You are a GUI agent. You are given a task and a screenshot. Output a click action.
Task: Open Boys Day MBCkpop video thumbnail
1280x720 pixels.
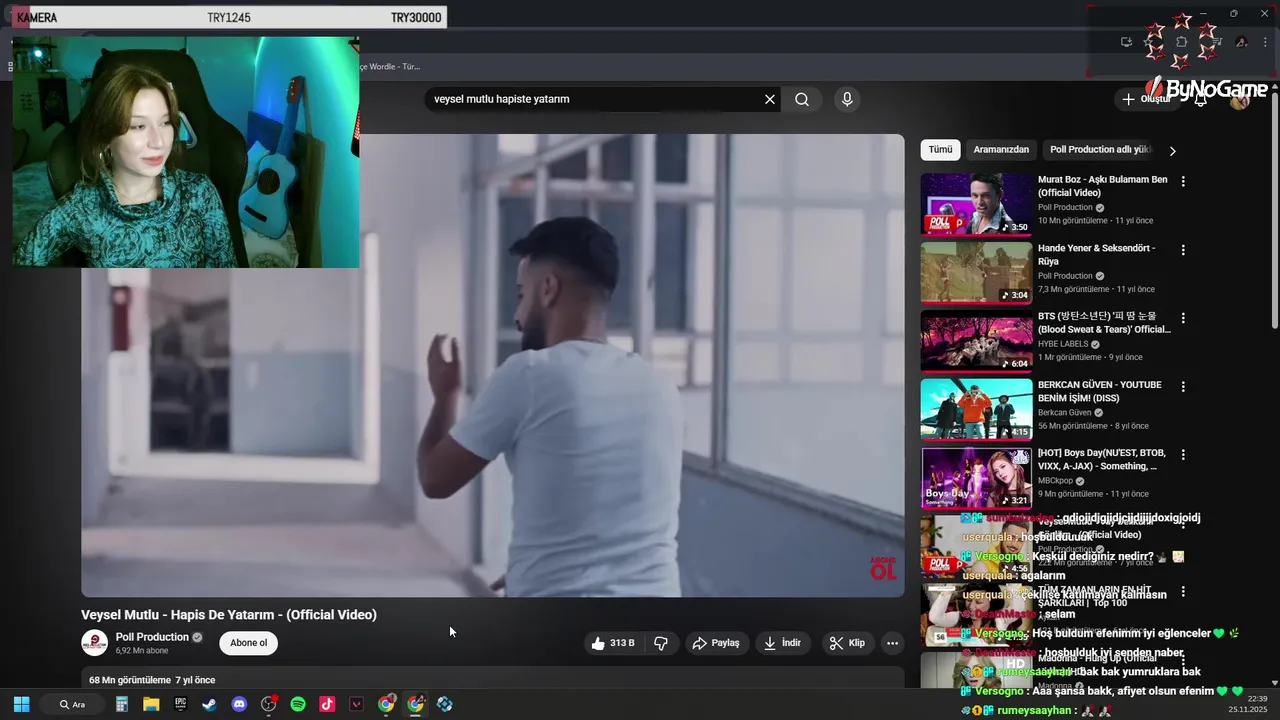click(976, 477)
